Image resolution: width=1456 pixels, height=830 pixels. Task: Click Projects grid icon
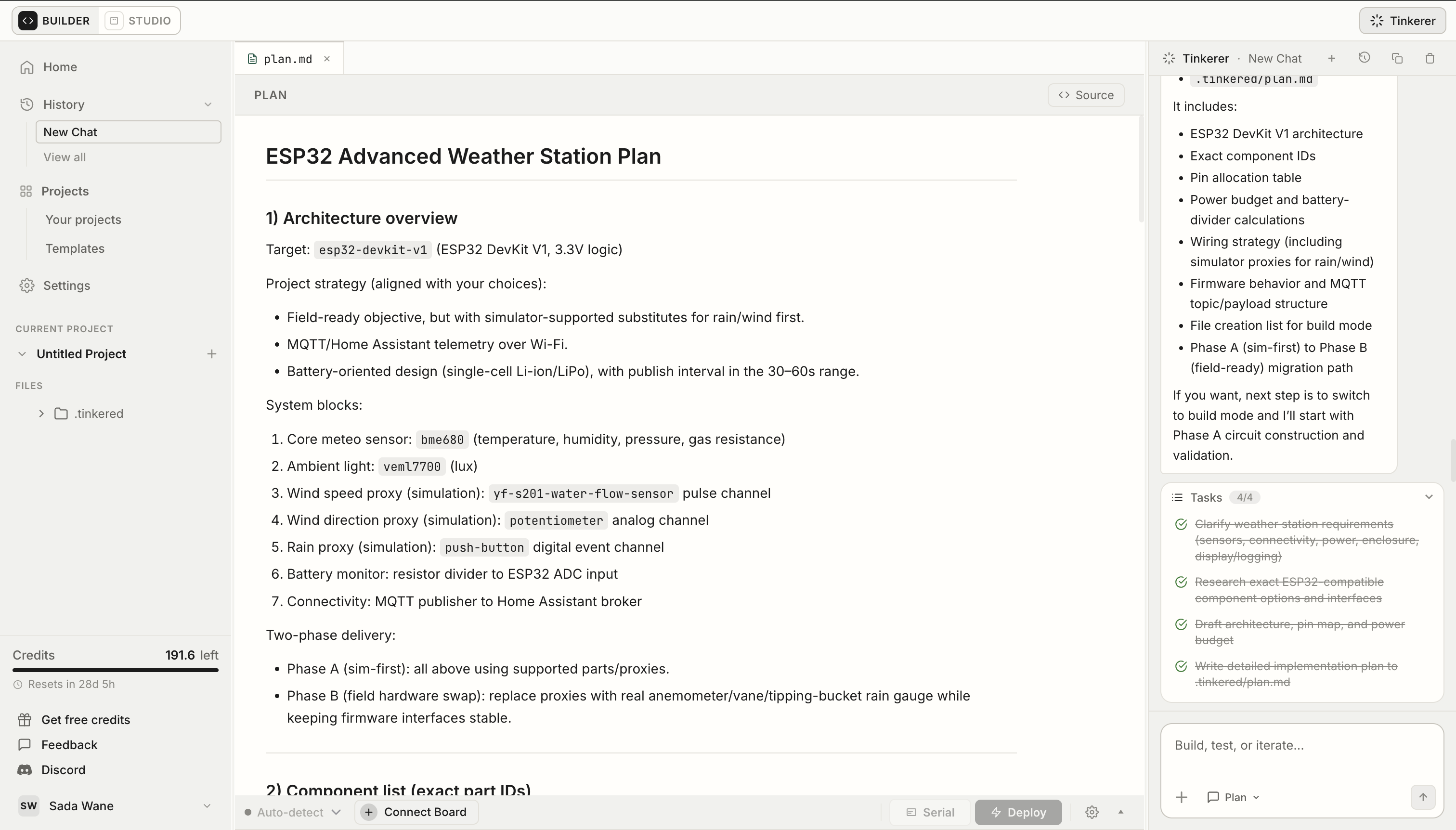(x=26, y=191)
